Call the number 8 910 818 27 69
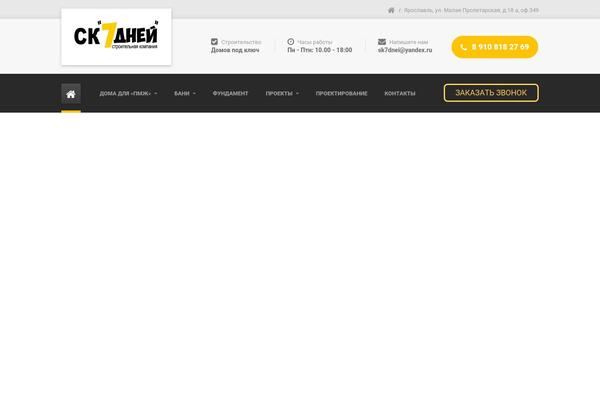The width and height of the screenshot is (600, 400). click(x=495, y=47)
